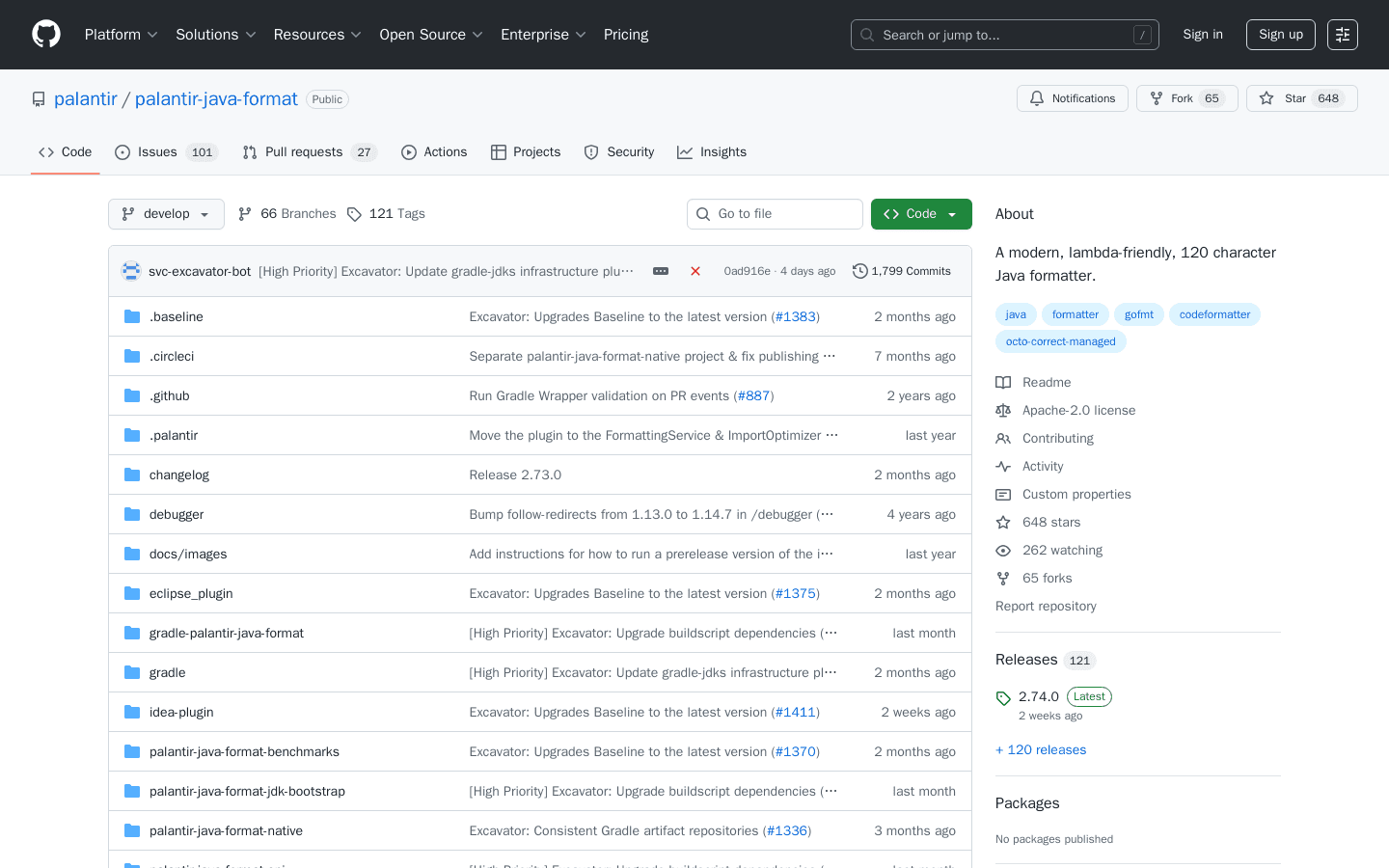Click the Notifications bell button
This screenshot has width=1389, height=868.
point(1073,98)
